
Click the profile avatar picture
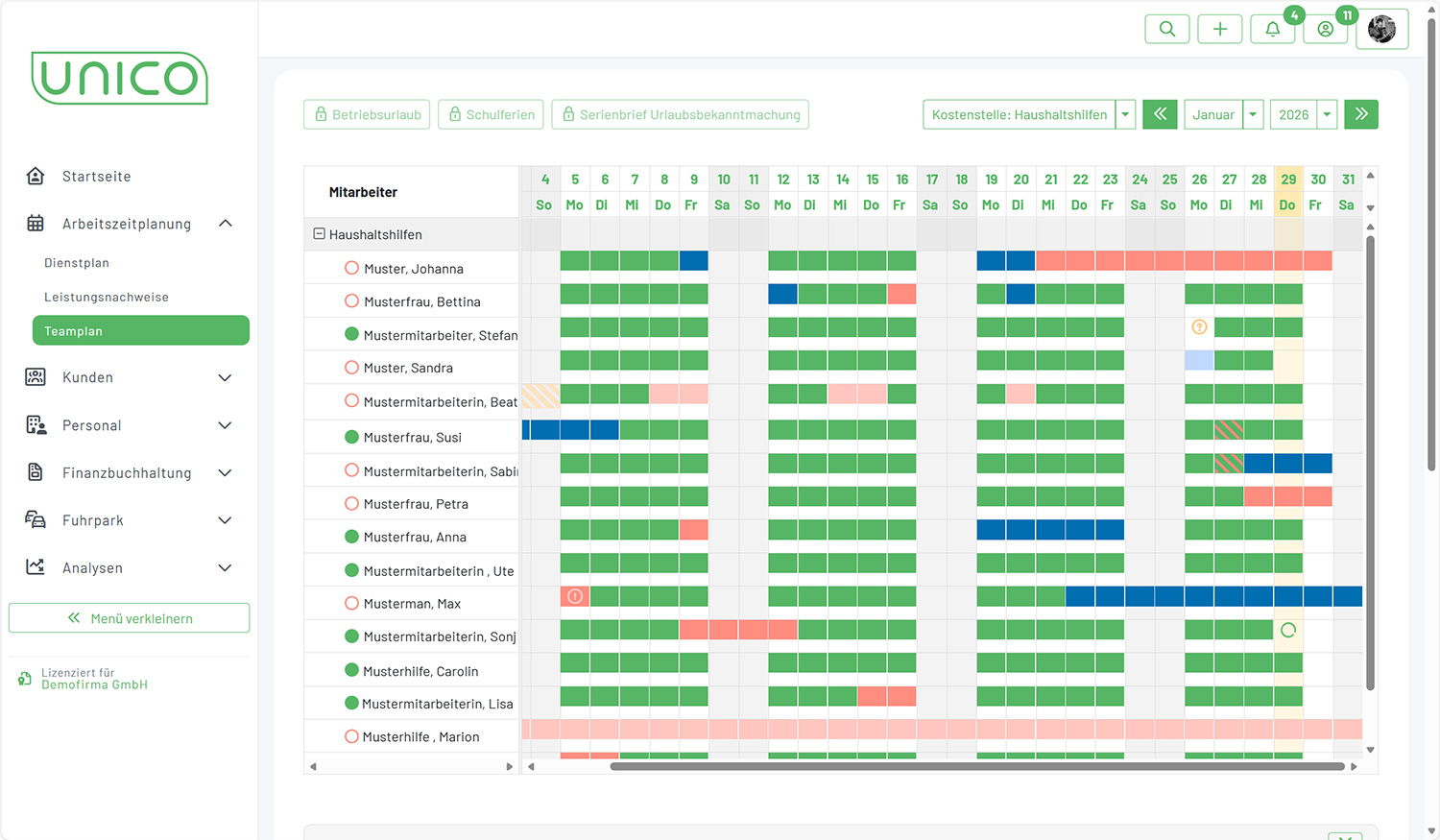tap(1381, 29)
